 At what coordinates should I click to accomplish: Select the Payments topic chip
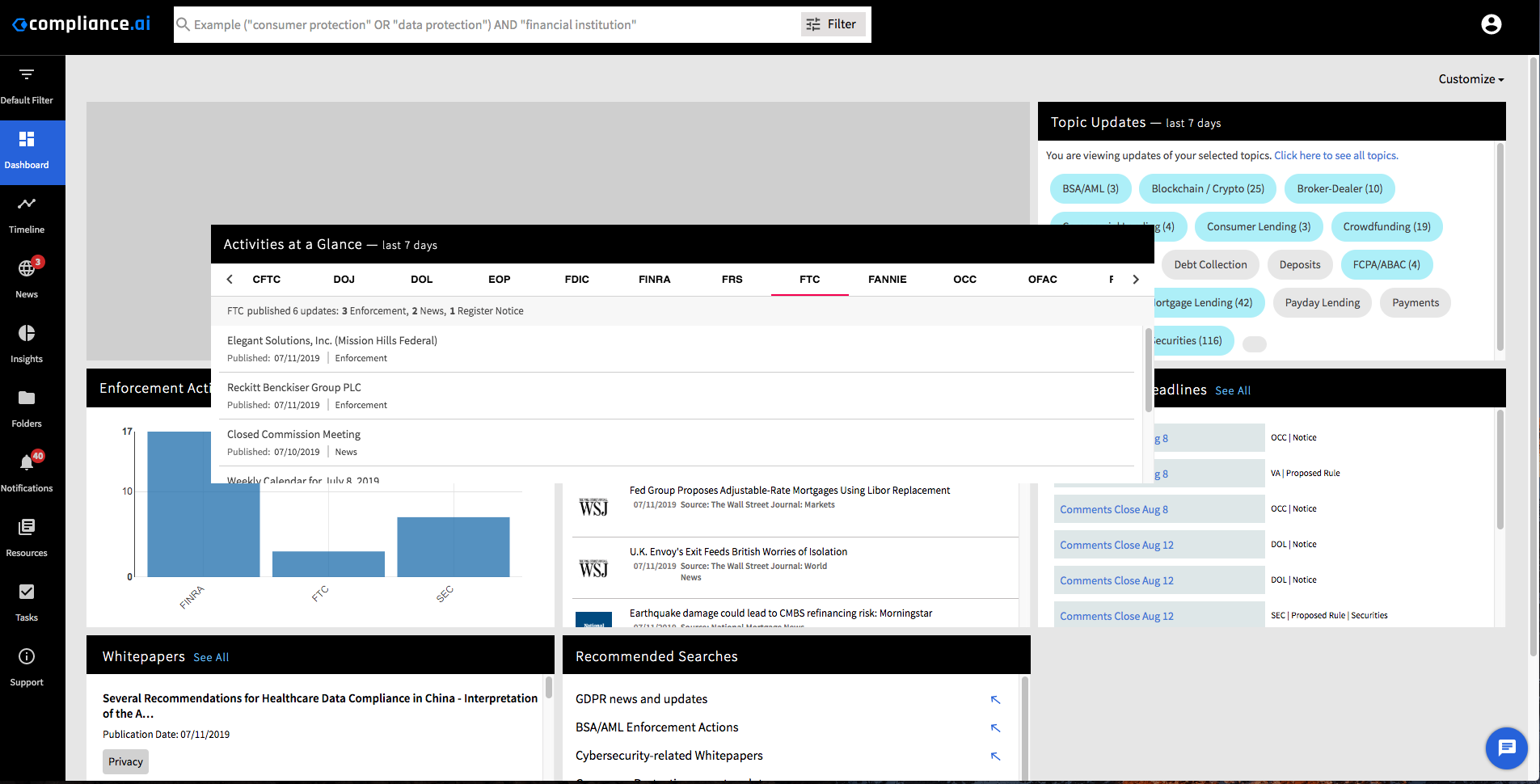[1416, 302]
